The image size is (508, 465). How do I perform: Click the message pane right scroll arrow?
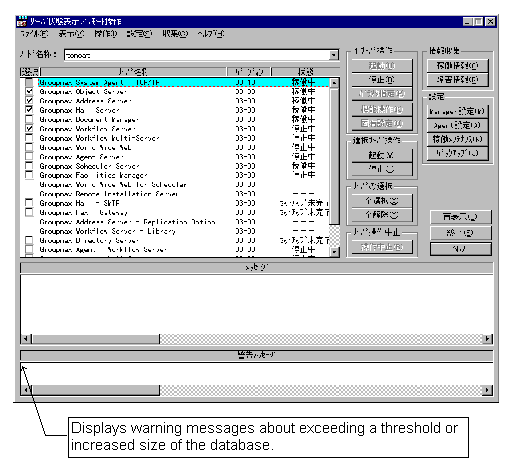(x=488, y=339)
